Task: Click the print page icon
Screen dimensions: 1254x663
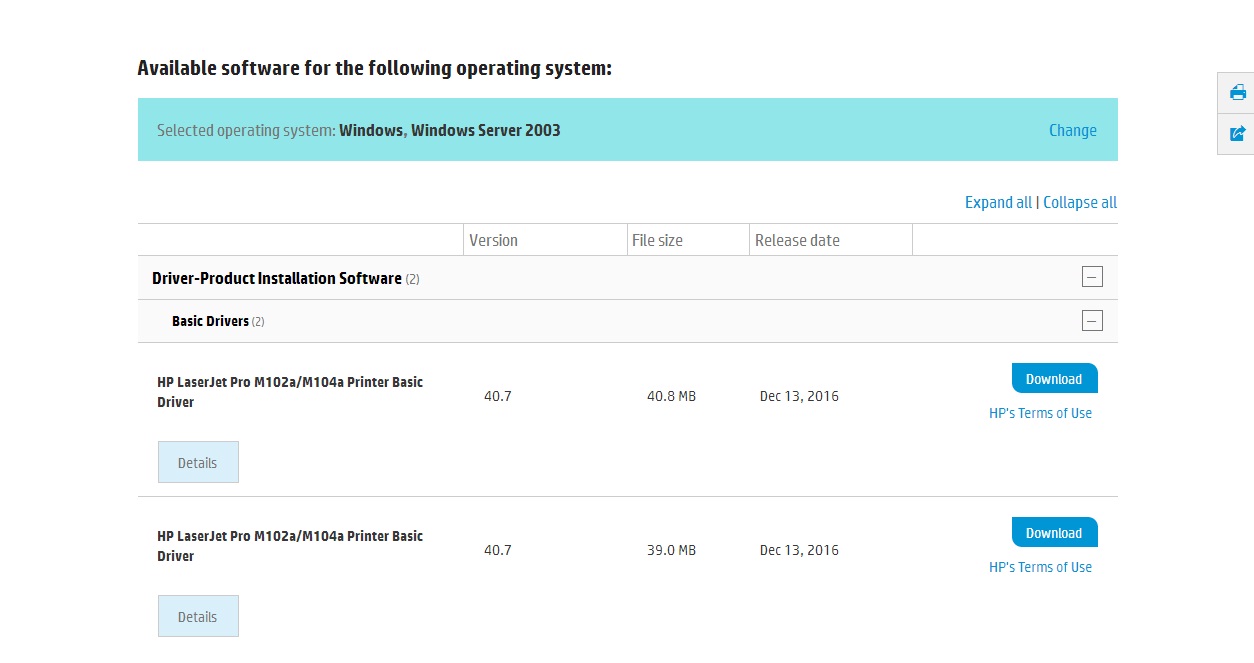Action: click(1238, 93)
